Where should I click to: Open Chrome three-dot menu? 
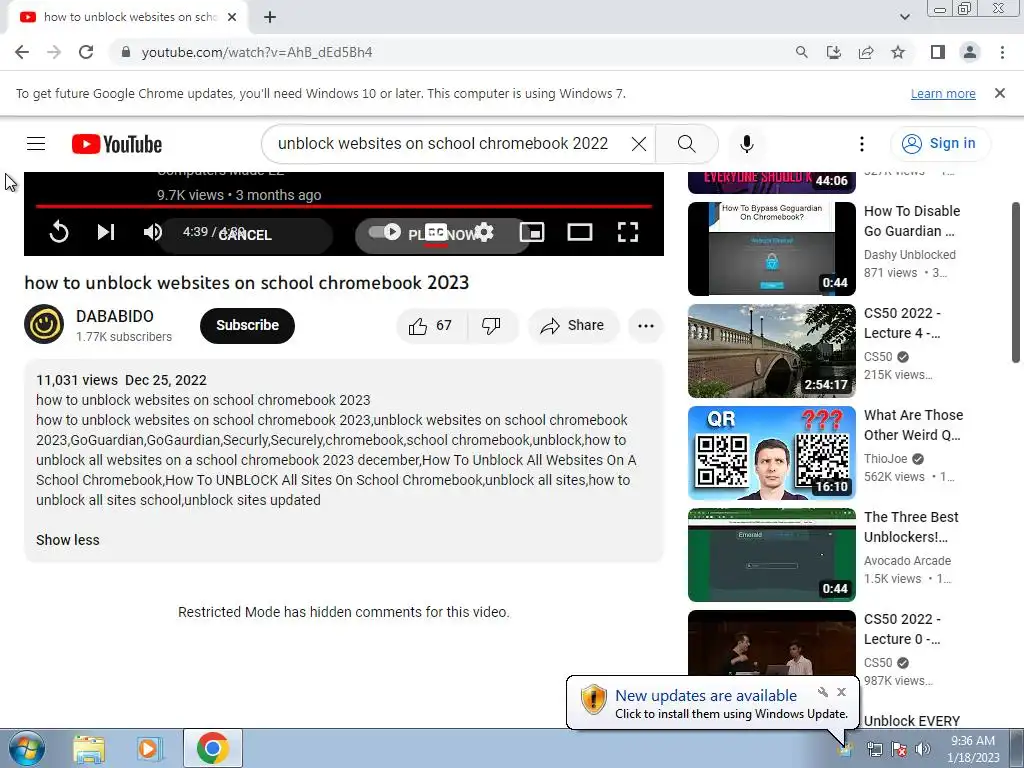point(1002,52)
